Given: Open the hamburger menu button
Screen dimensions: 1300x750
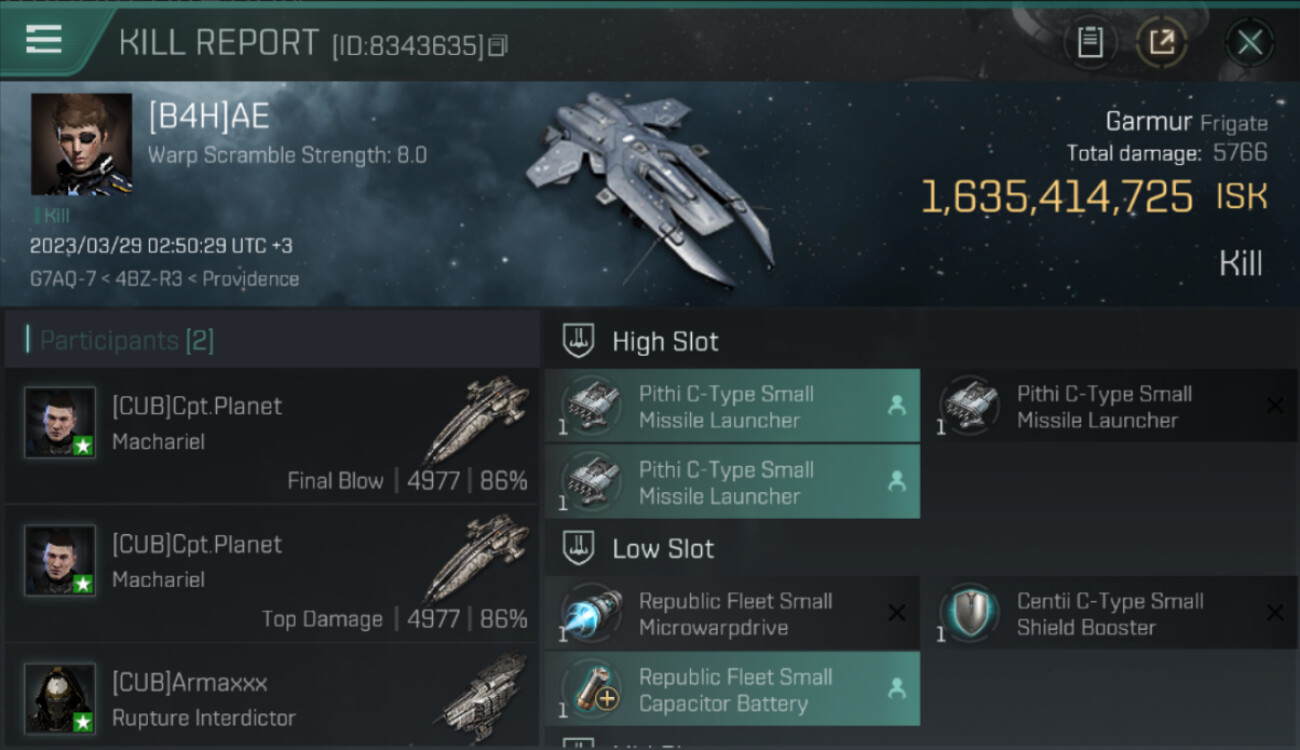Looking at the screenshot, I should point(44,40).
